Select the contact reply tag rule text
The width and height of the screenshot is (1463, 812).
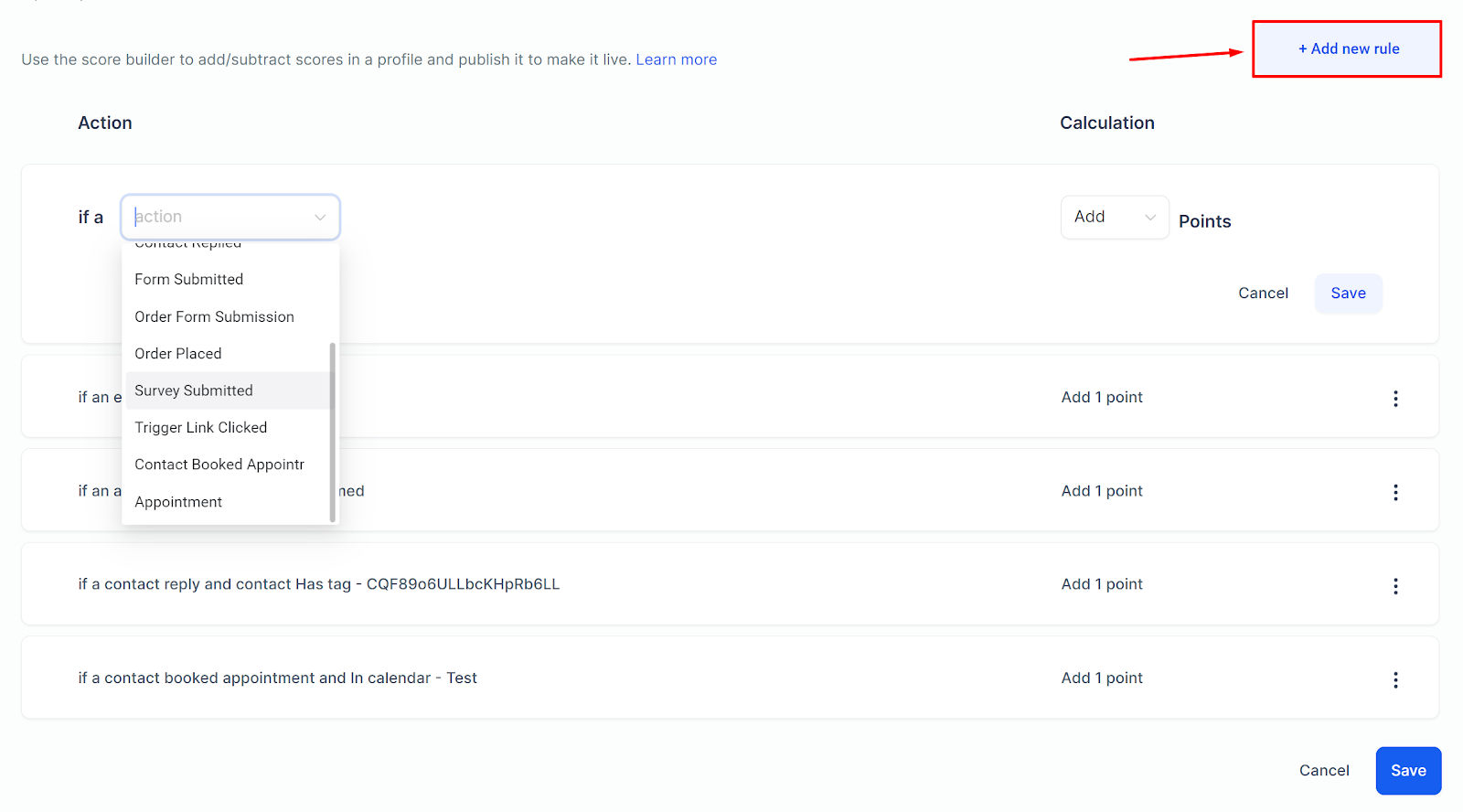pyautogui.click(x=318, y=584)
